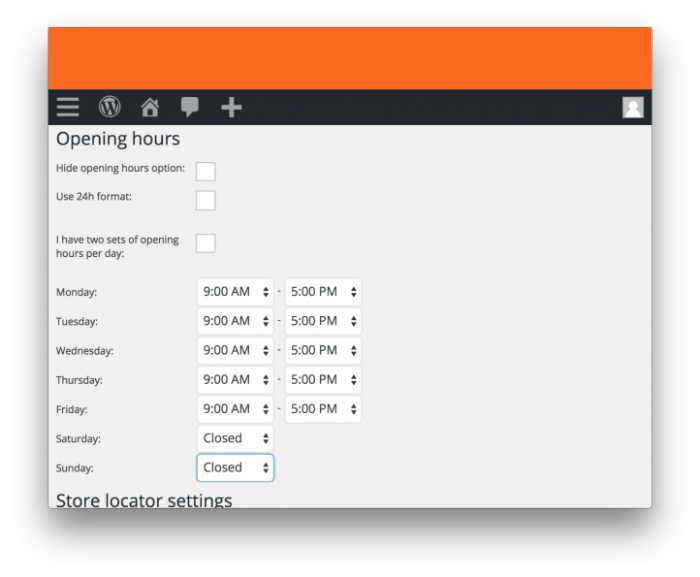Viewport: 700px width, 577px height.
Task: Open Friday opening time dropdown
Action: tap(235, 409)
